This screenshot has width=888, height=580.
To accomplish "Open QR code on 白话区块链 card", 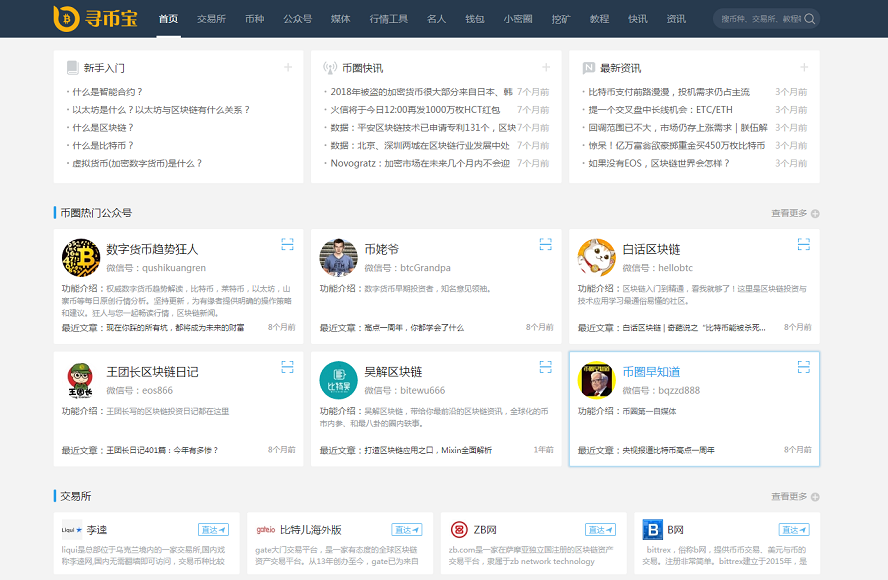I will [802, 242].
